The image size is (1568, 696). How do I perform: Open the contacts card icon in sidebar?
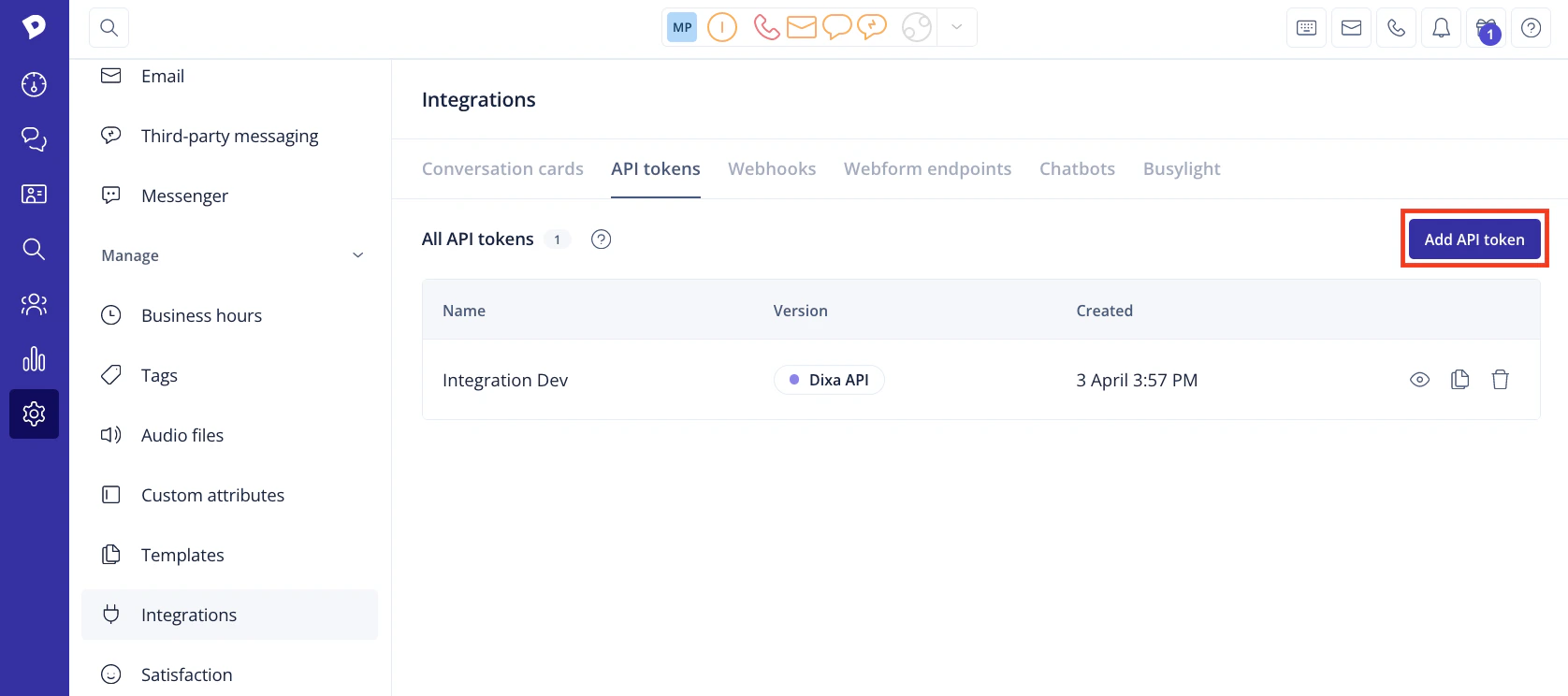pos(34,194)
